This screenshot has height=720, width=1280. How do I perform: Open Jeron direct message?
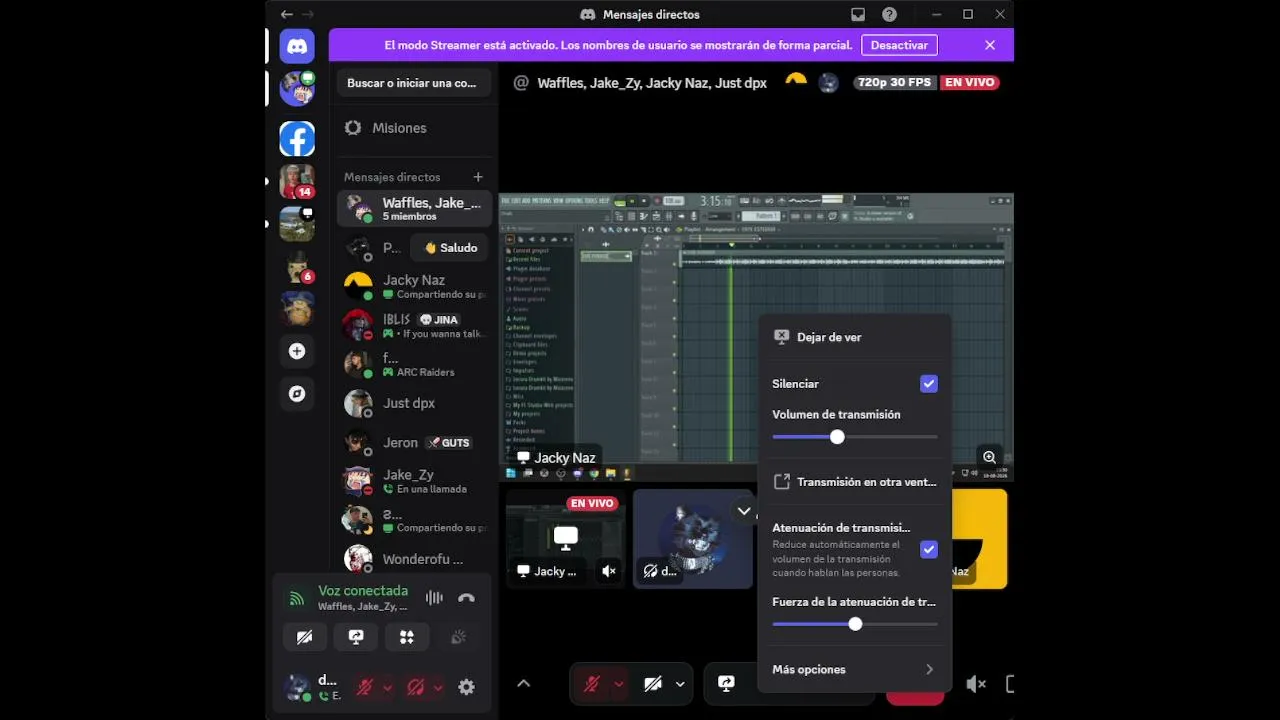pyautogui.click(x=414, y=442)
